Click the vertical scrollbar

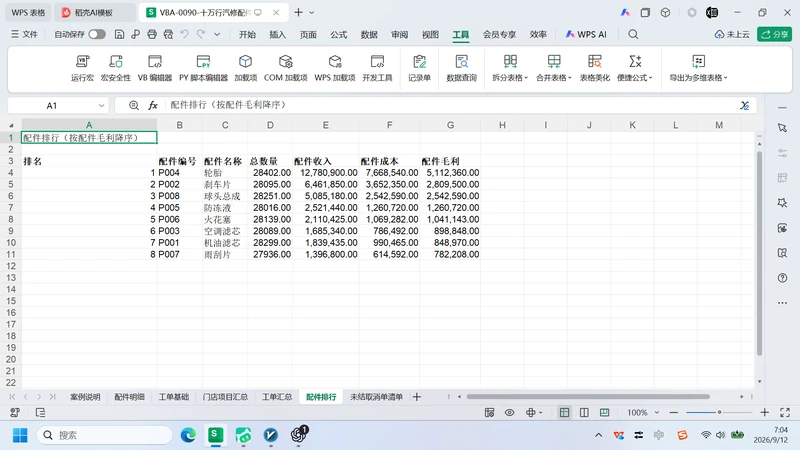759,253
